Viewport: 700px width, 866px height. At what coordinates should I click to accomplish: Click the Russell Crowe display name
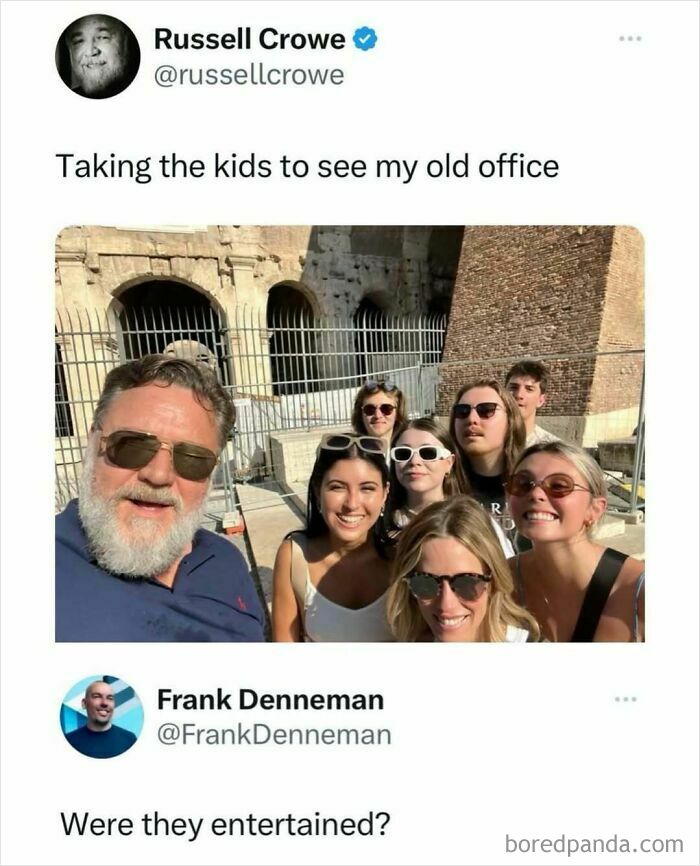[x=249, y=40]
